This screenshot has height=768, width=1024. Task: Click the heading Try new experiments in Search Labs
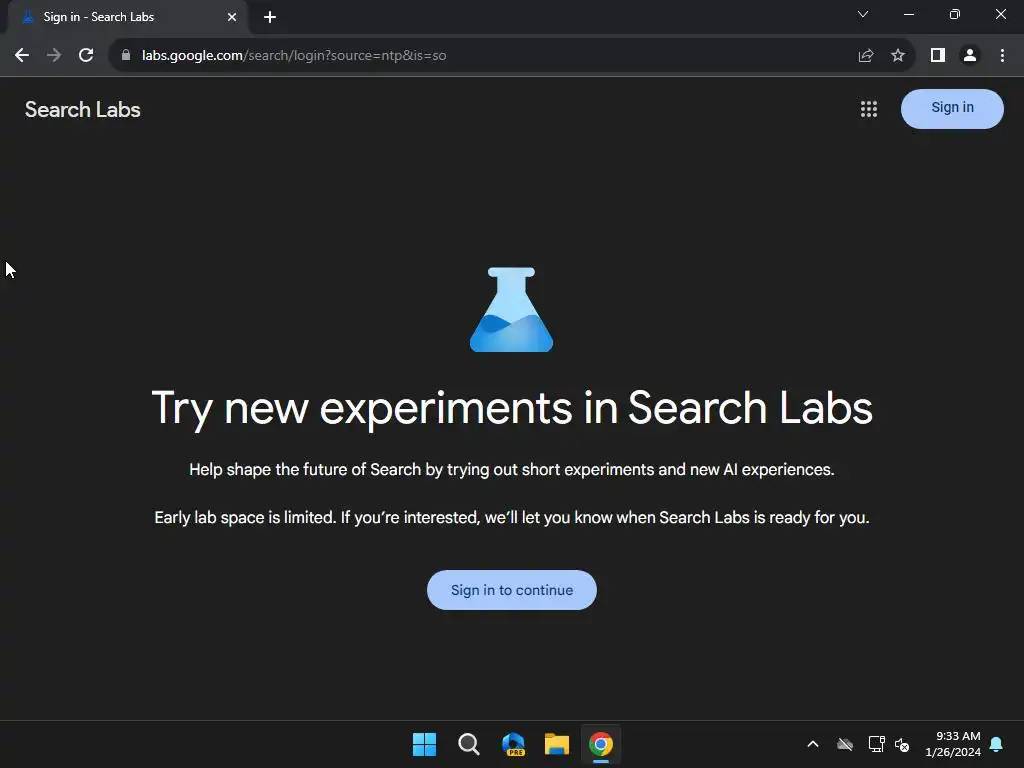pos(512,409)
